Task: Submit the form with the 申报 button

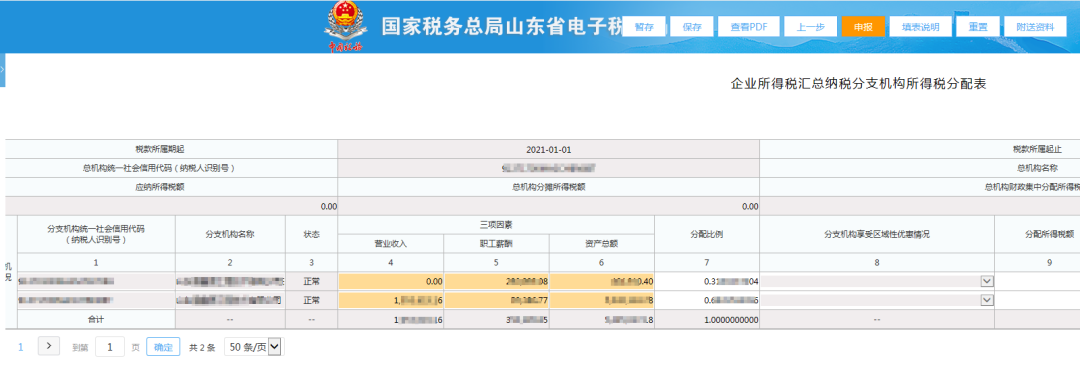Action: (863, 27)
